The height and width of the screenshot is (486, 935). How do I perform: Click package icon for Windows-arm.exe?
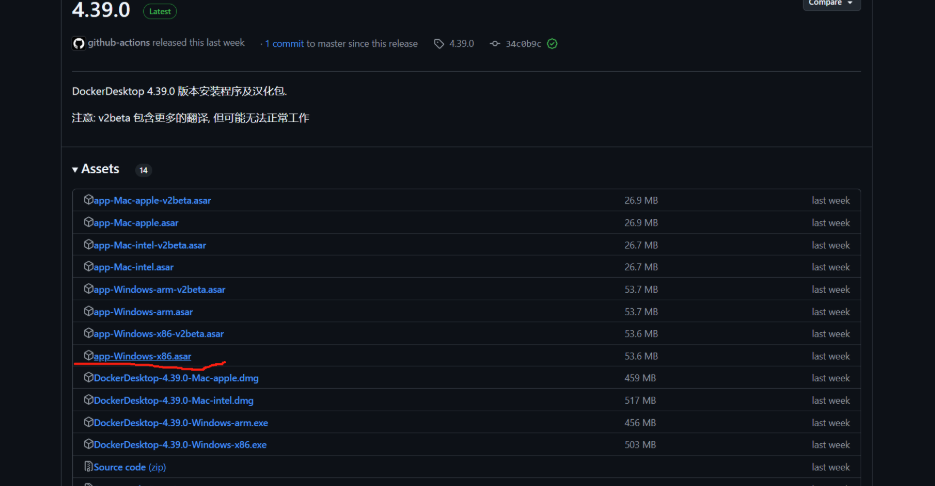pyautogui.click(x=88, y=422)
